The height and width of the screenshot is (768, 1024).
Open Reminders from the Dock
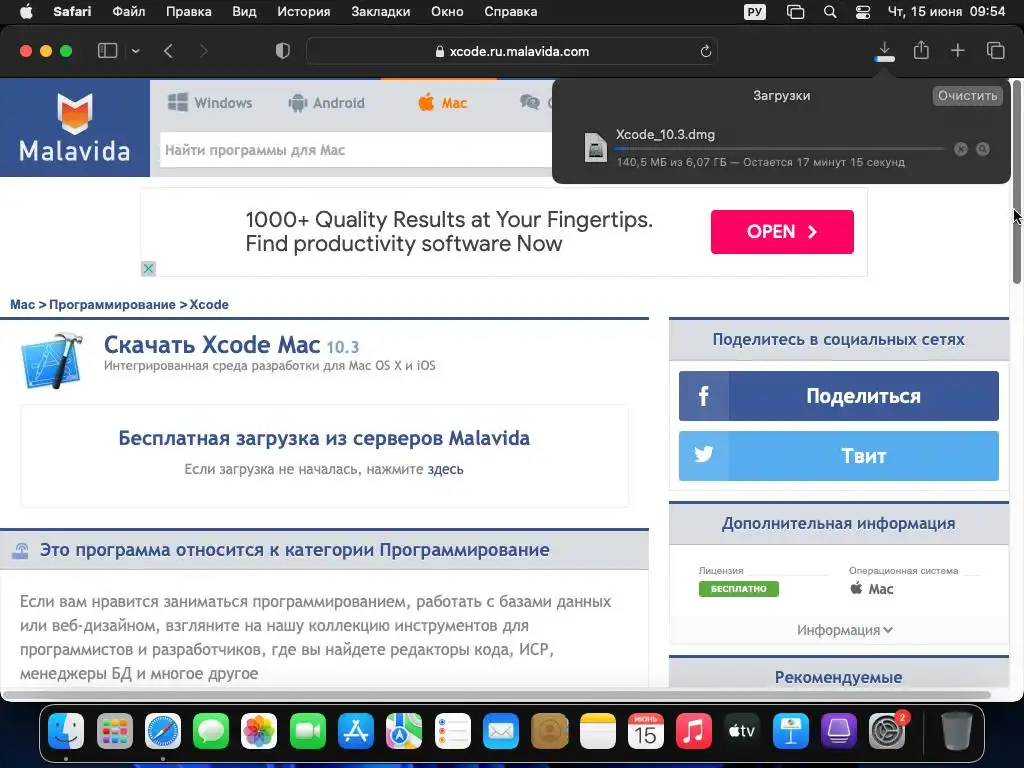(x=453, y=731)
